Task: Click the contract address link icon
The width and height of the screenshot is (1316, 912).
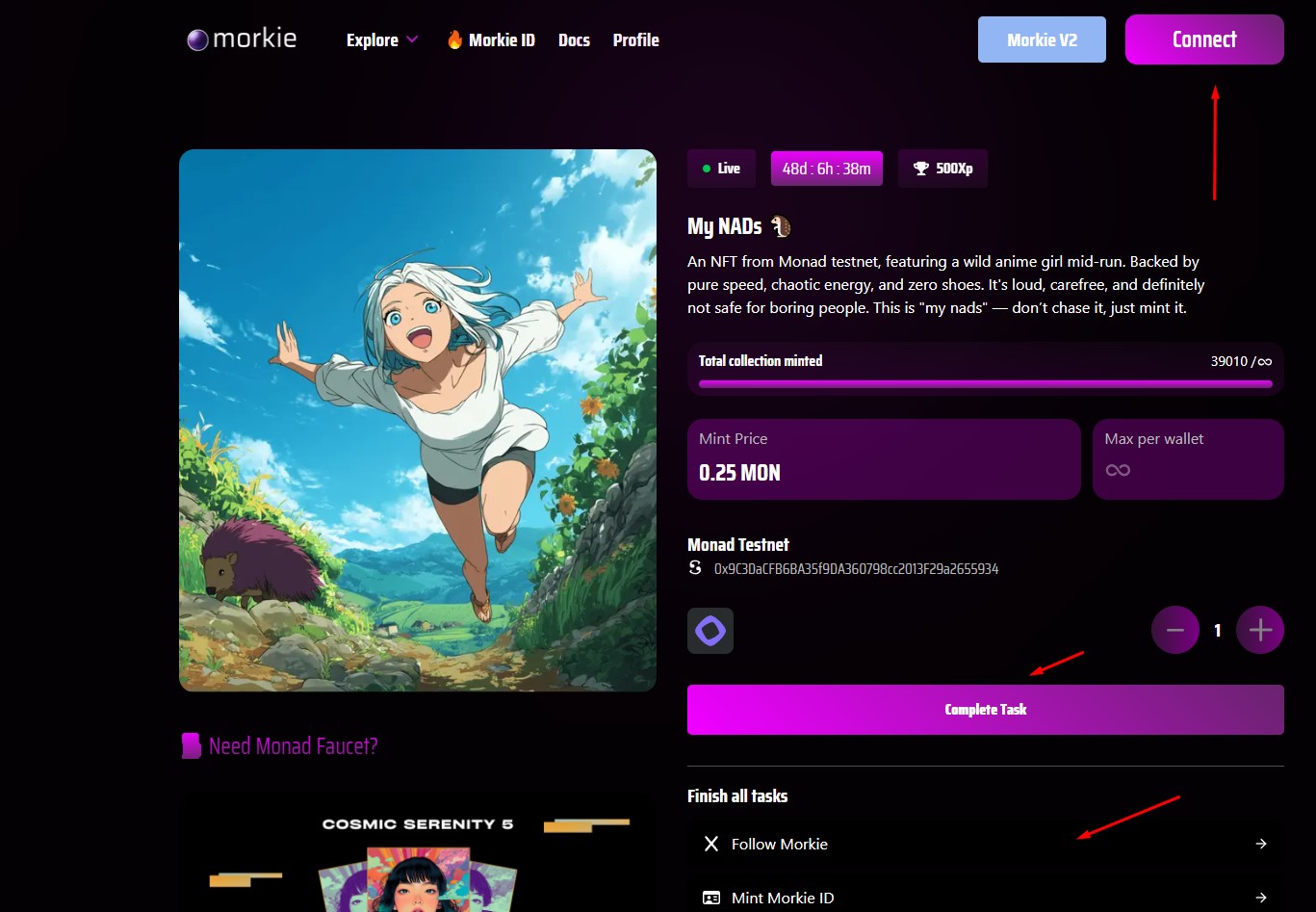Action: coord(696,569)
